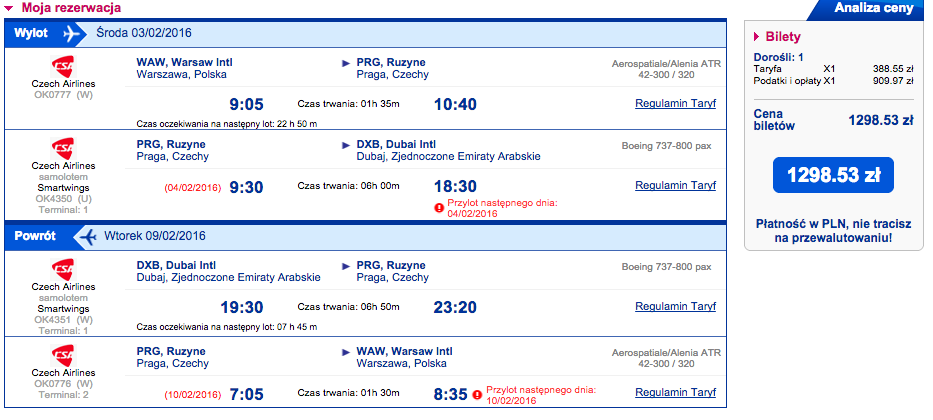Click the Czech Airlines logo for flight OK4351
Image resolution: width=933 pixels, height=420 pixels.
[62, 269]
